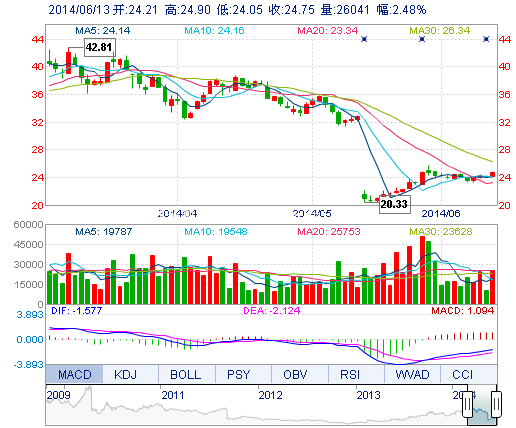Open the WVAD indicator tab
This screenshot has height=428, width=516.
[412, 374]
